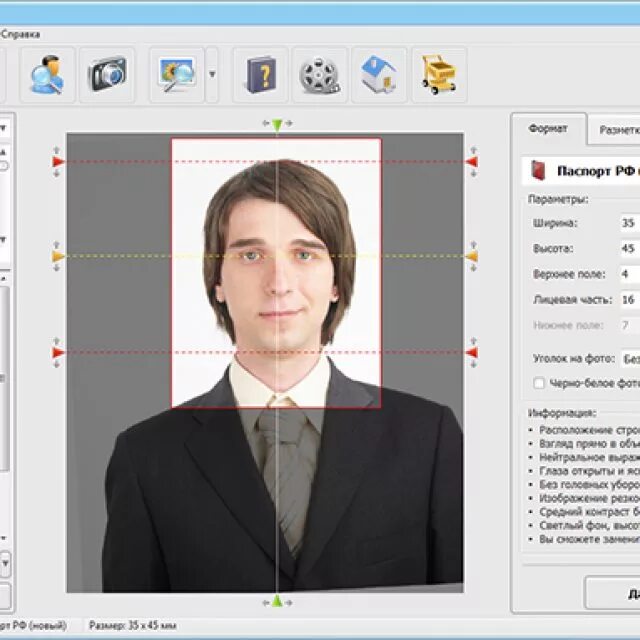The image size is (640, 640).
Task: Open dropdown arrow beside image viewer icon
Action: (212, 75)
